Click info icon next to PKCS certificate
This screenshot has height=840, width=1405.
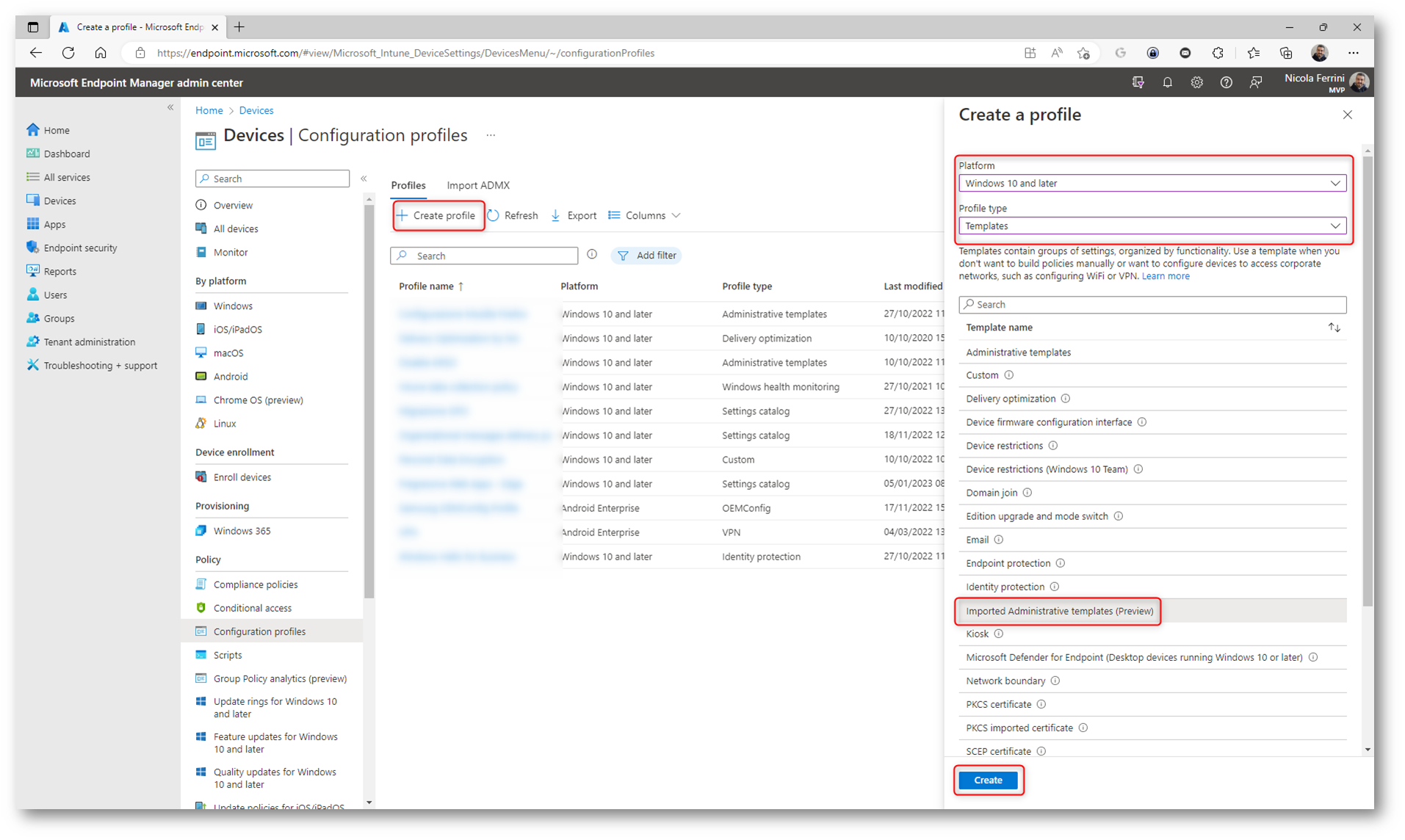[x=1041, y=704]
